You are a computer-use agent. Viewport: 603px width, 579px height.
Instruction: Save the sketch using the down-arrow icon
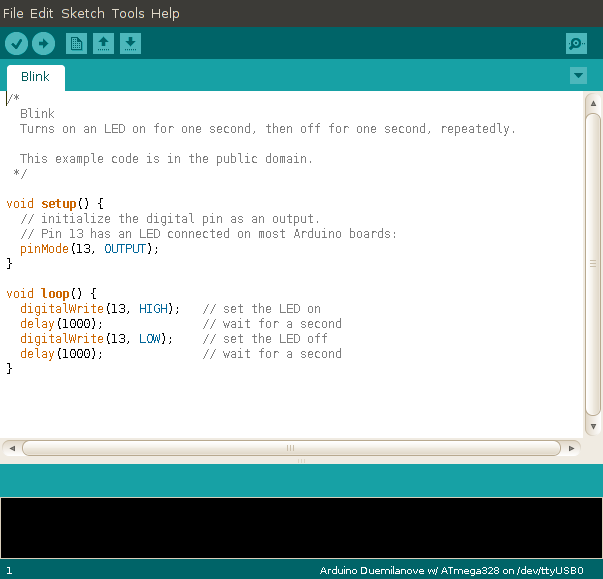(x=130, y=43)
